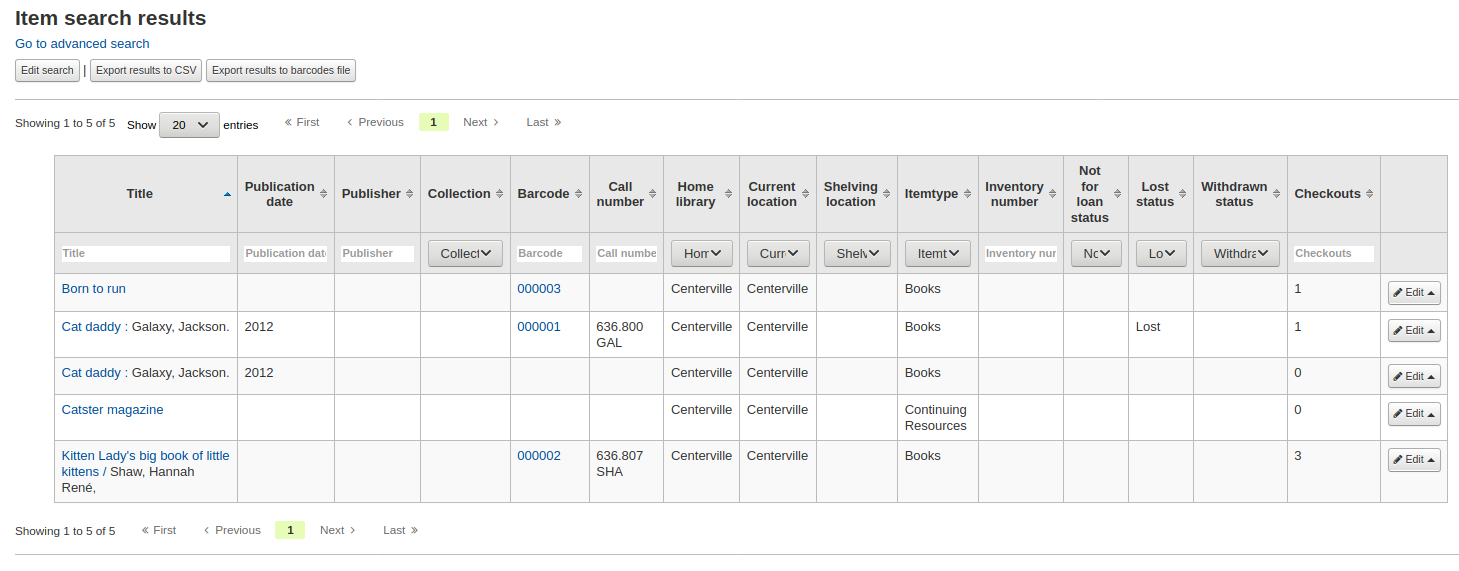
Task: Click Export results to CSV button
Action: (146, 71)
